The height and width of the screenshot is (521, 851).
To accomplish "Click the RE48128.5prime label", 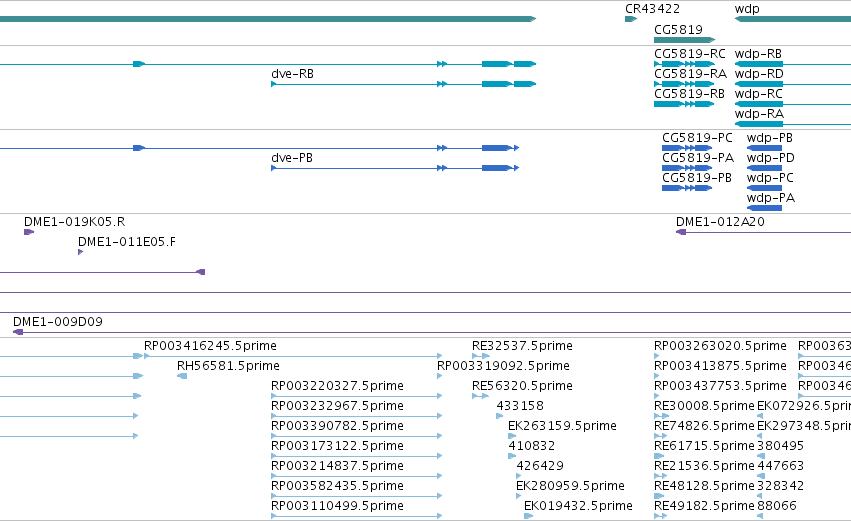I will click(x=704, y=487).
